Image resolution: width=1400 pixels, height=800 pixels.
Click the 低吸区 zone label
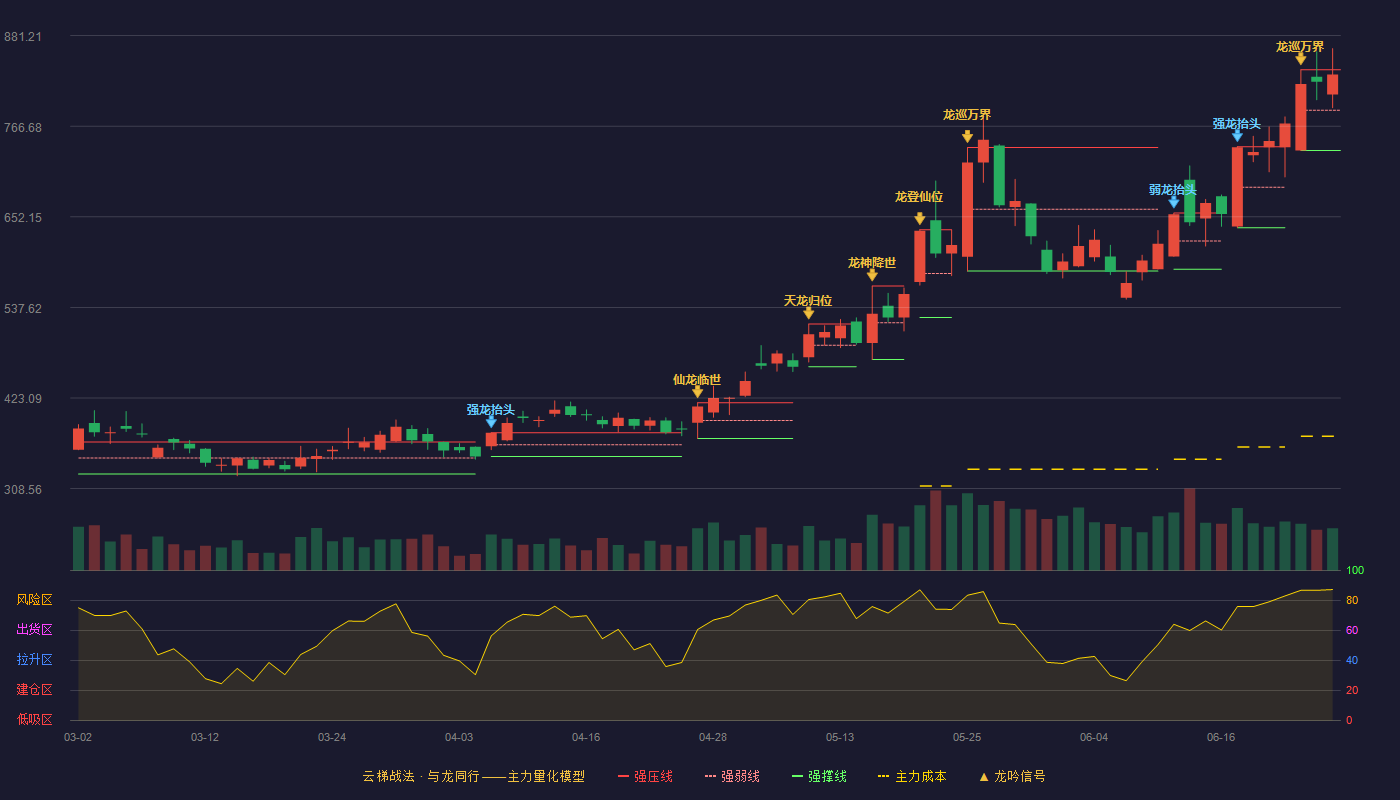[x=34, y=719]
